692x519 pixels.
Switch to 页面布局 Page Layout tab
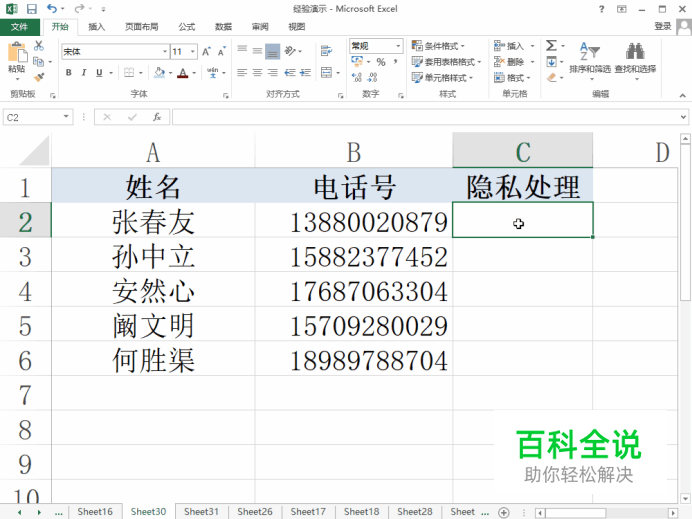click(x=141, y=27)
